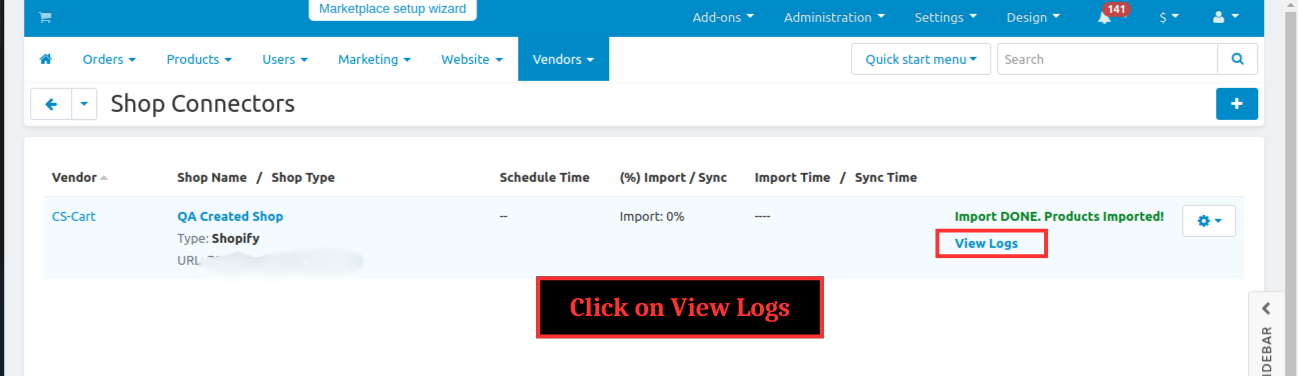Launch the Marketplace setup wizard

point(392,10)
